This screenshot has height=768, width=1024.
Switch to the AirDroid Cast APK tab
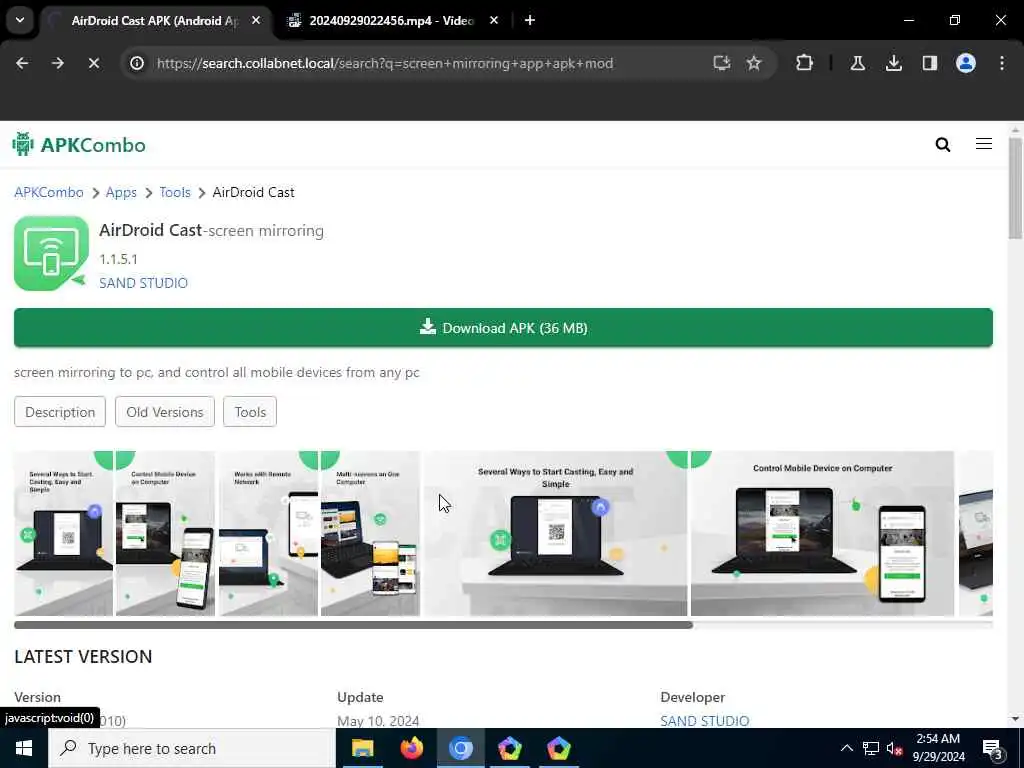point(155,20)
